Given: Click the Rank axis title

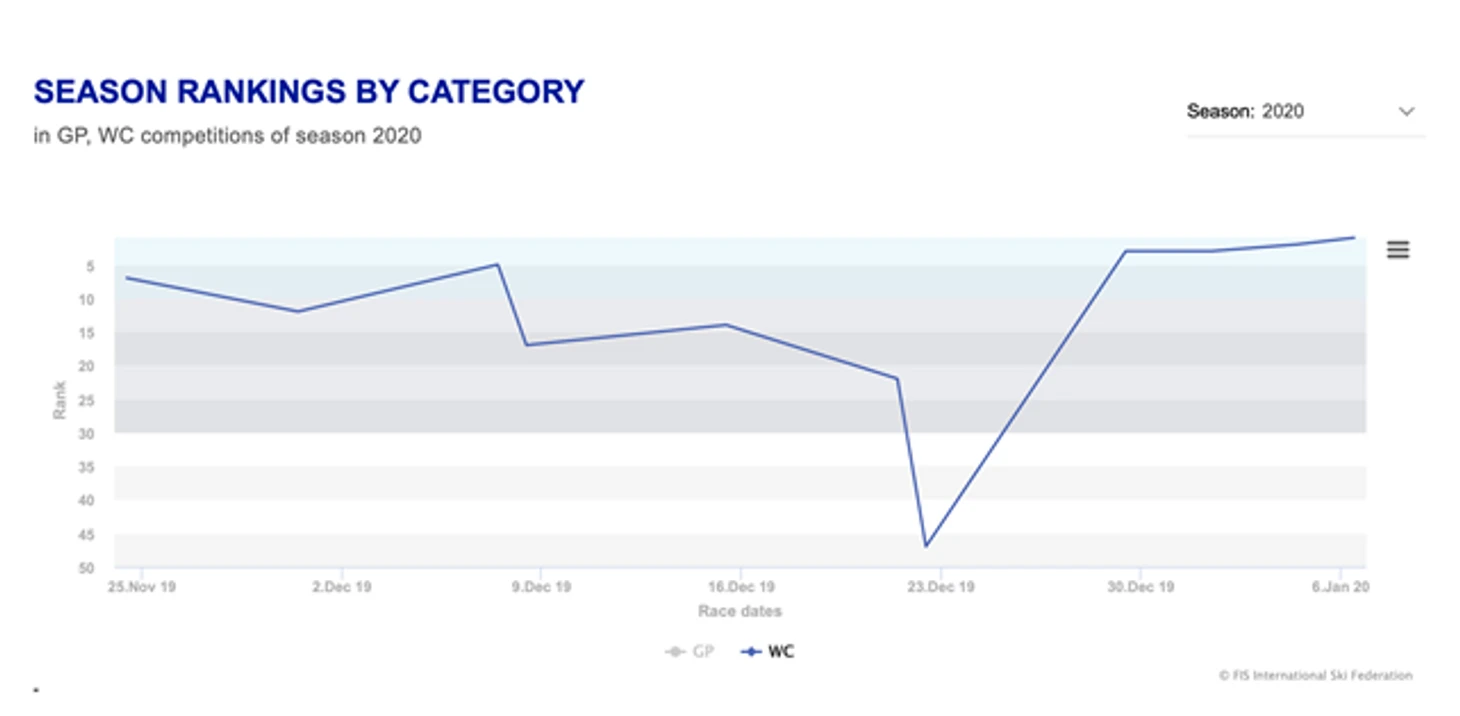Looking at the screenshot, I should tap(60, 400).
